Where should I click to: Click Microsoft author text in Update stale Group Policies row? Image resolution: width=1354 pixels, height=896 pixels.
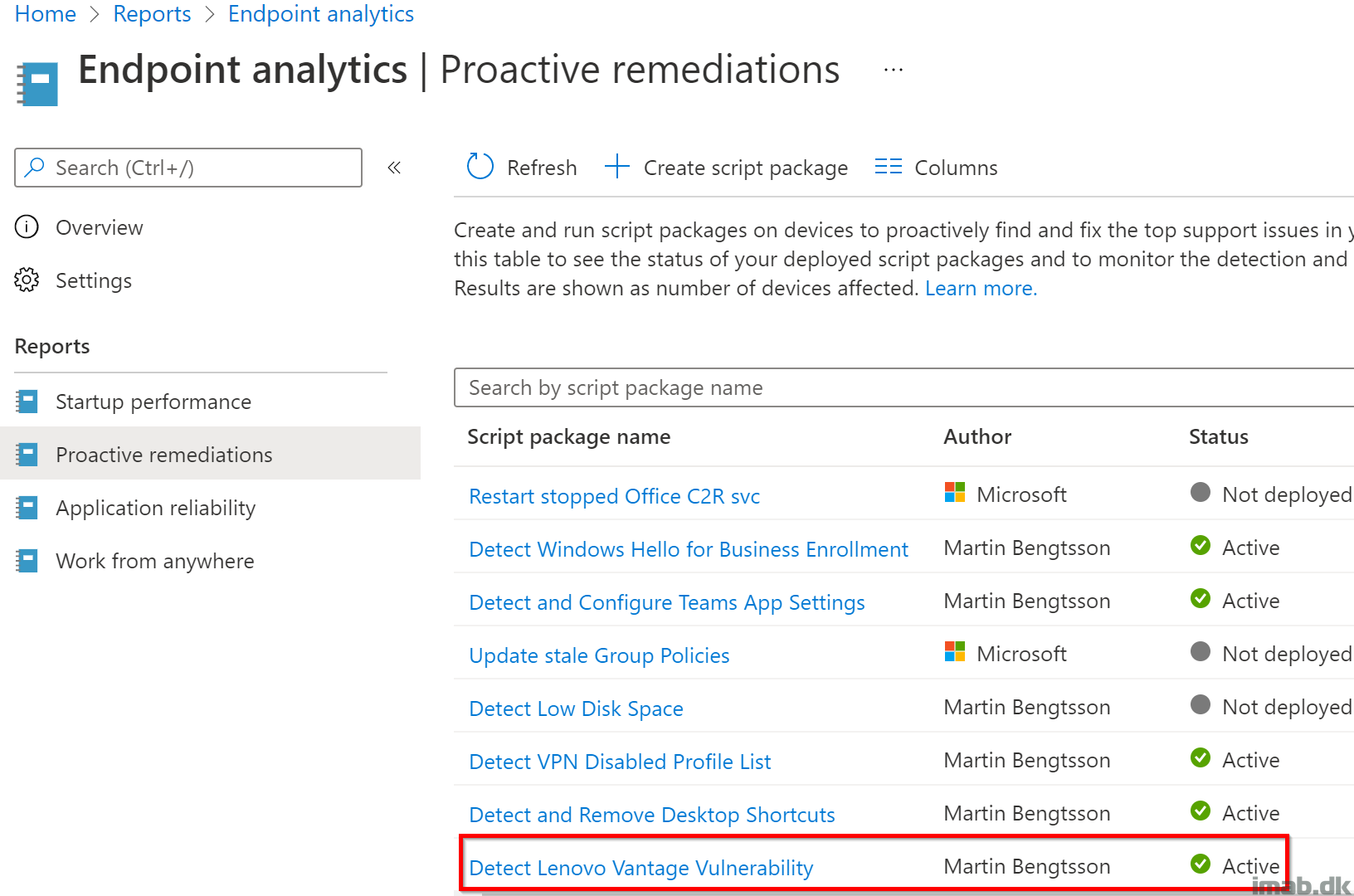(1021, 654)
